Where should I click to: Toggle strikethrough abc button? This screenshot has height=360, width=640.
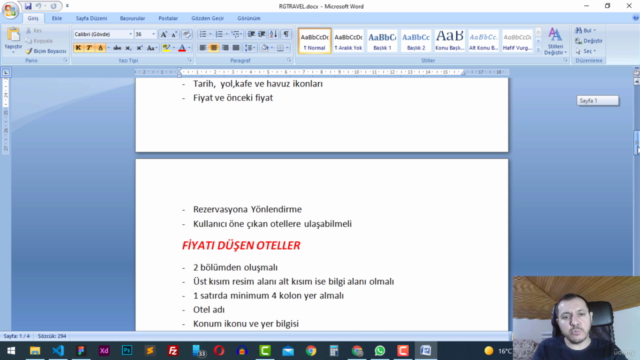(117, 48)
